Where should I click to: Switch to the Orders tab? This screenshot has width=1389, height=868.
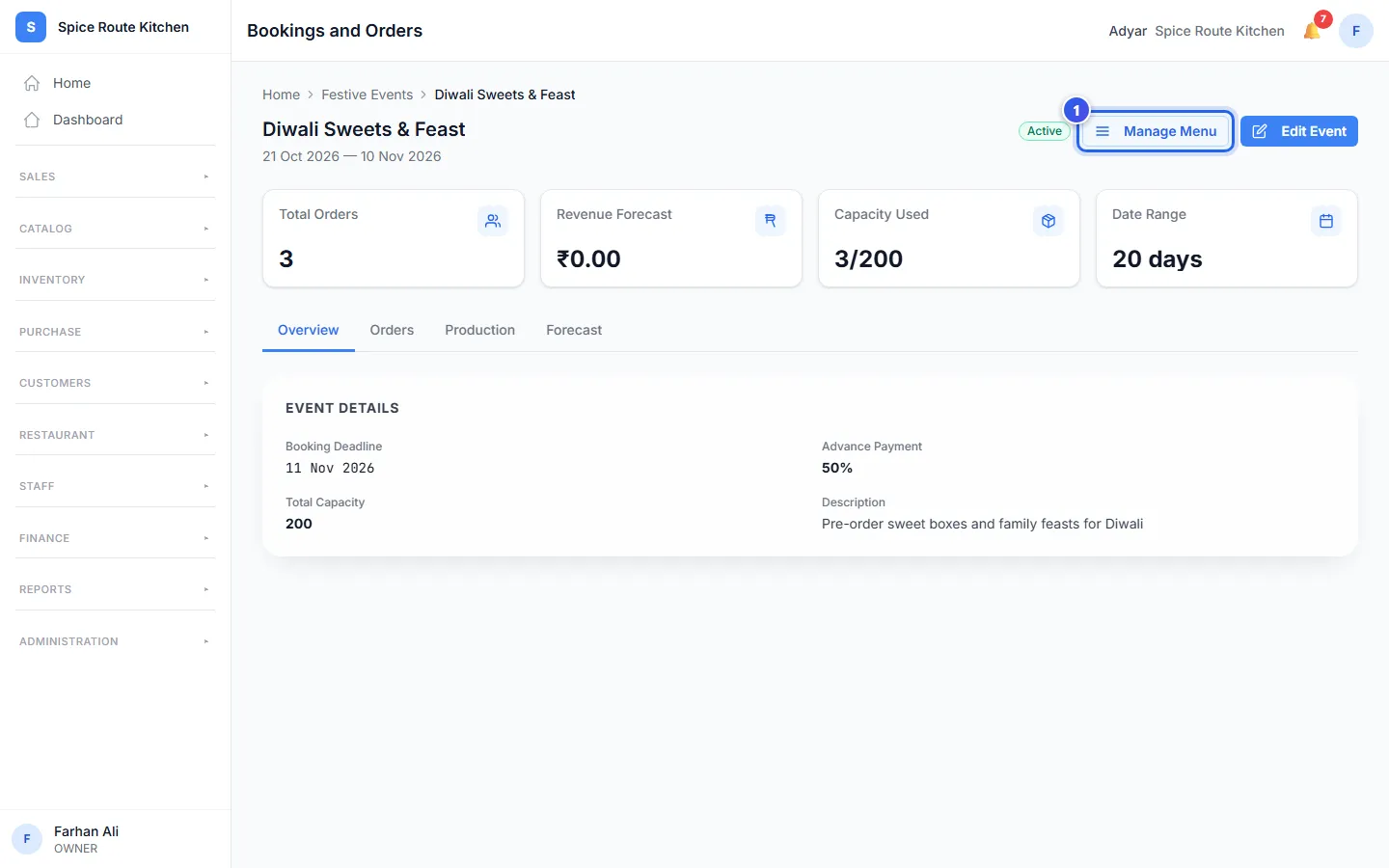[x=392, y=330]
